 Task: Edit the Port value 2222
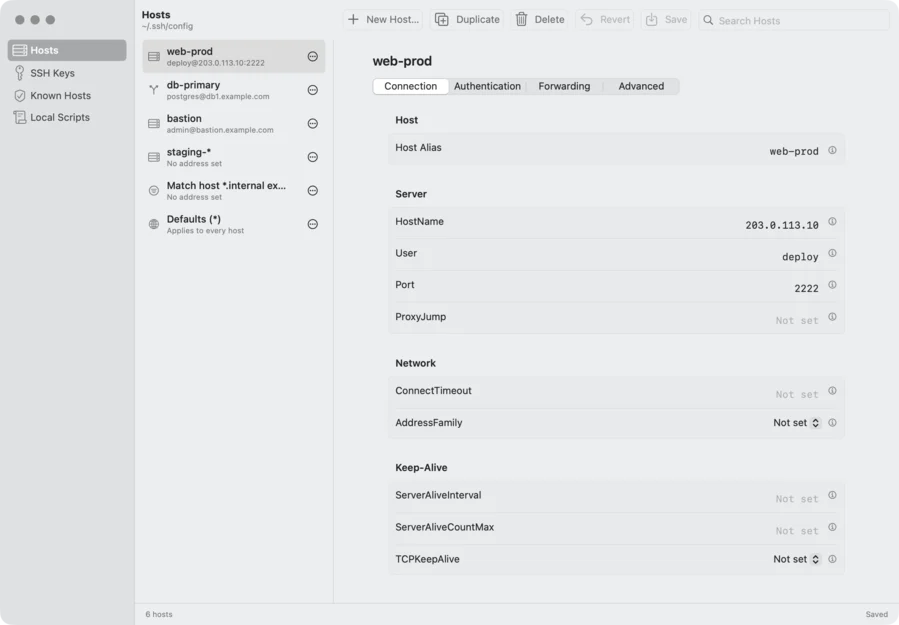[806, 288]
